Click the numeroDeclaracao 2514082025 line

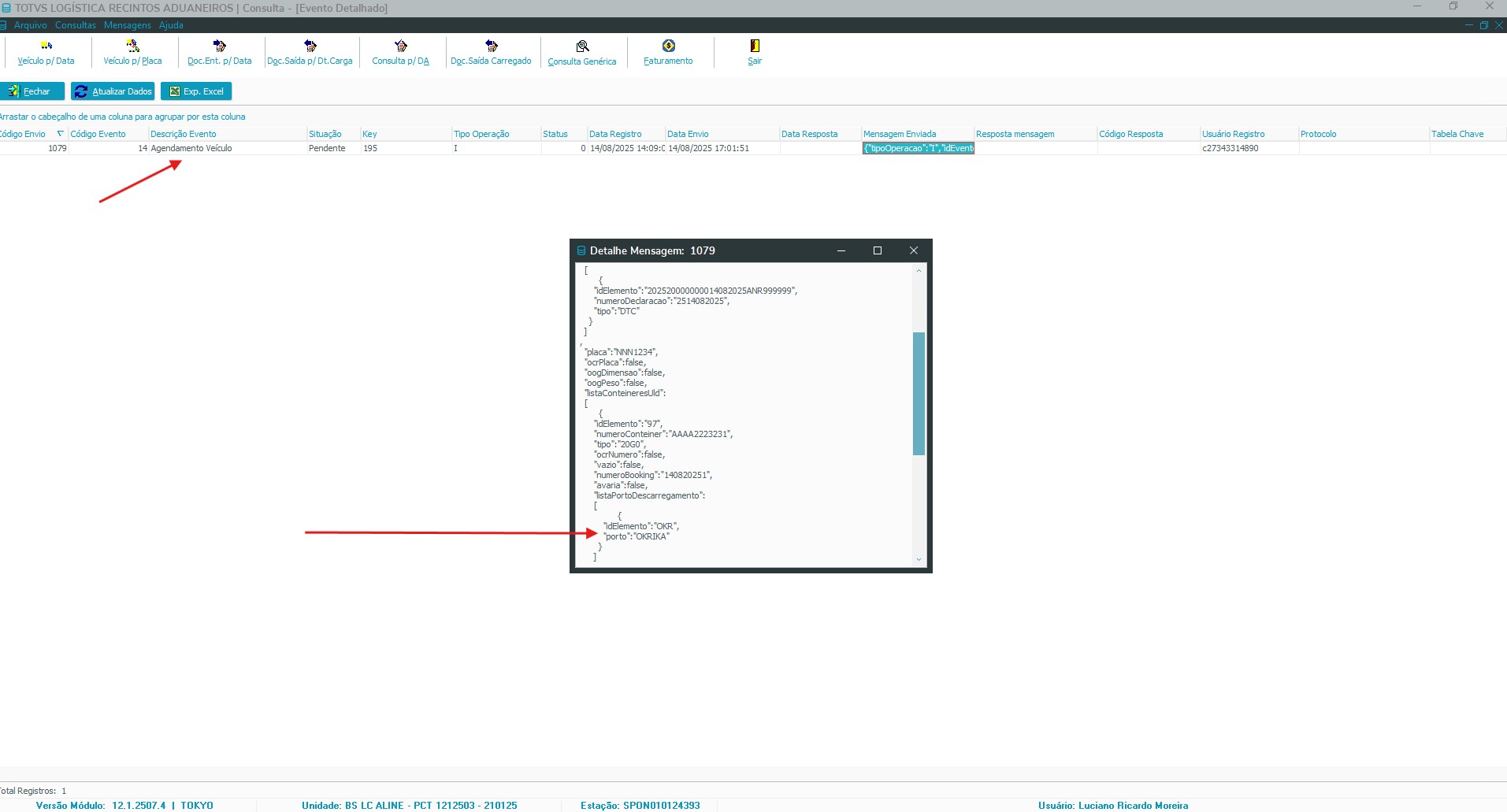(x=663, y=301)
